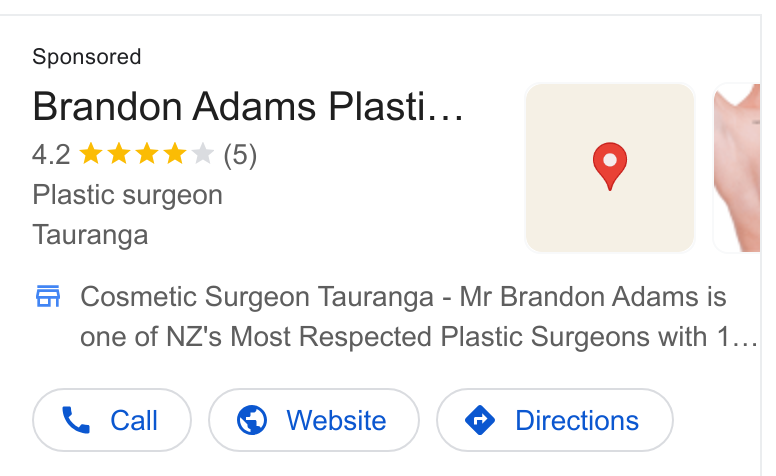
Task: Open the partially visible photo thumbnail
Action: coord(737,168)
